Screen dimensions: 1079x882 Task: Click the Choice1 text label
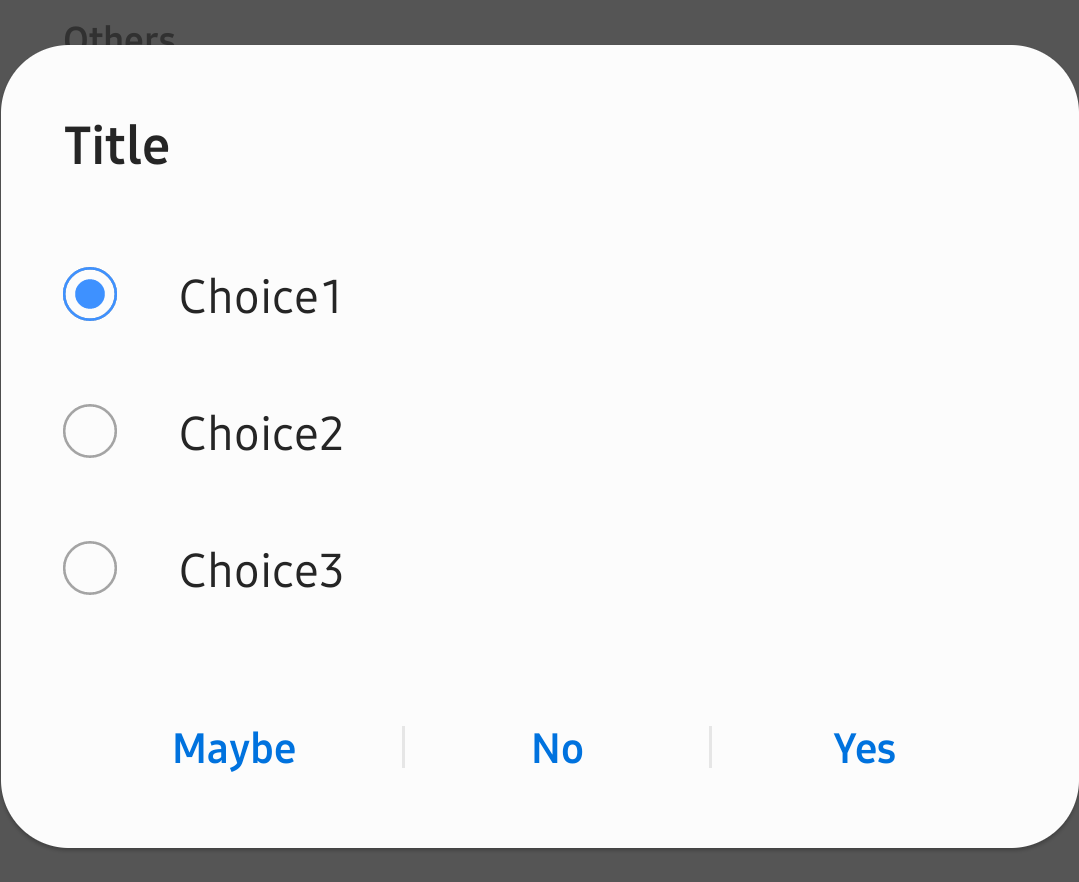click(x=261, y=297)
